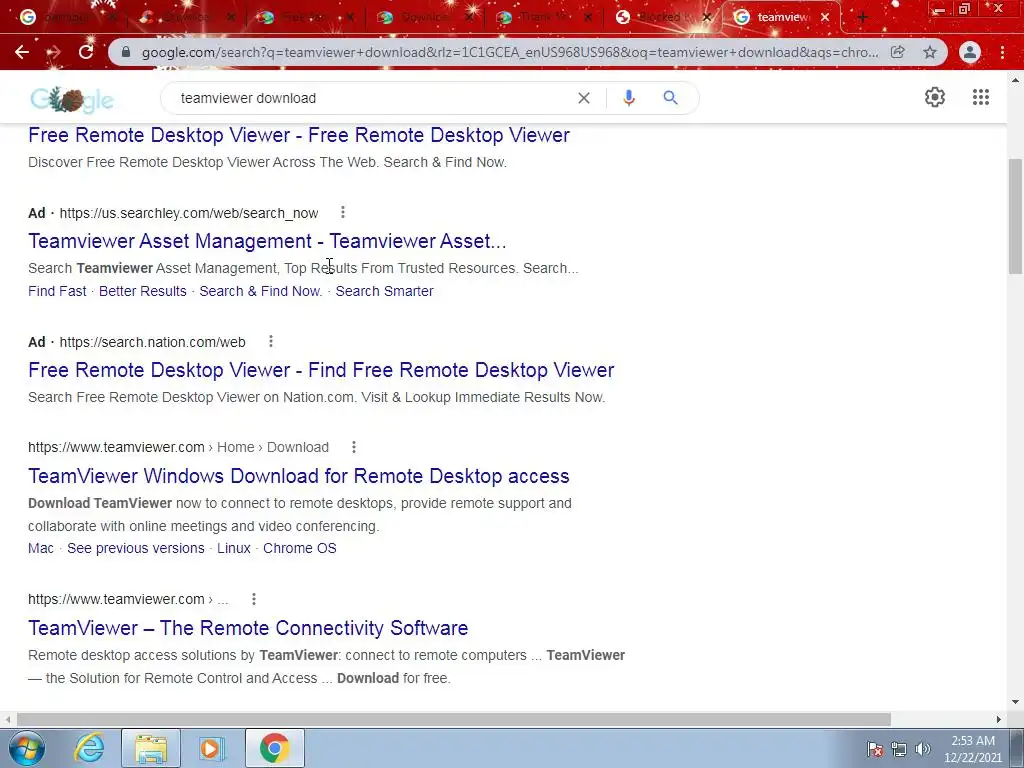Close the teamviewer search tab
The width and height of the screenshot is (1024, 768).
click(x=825, y=18)
